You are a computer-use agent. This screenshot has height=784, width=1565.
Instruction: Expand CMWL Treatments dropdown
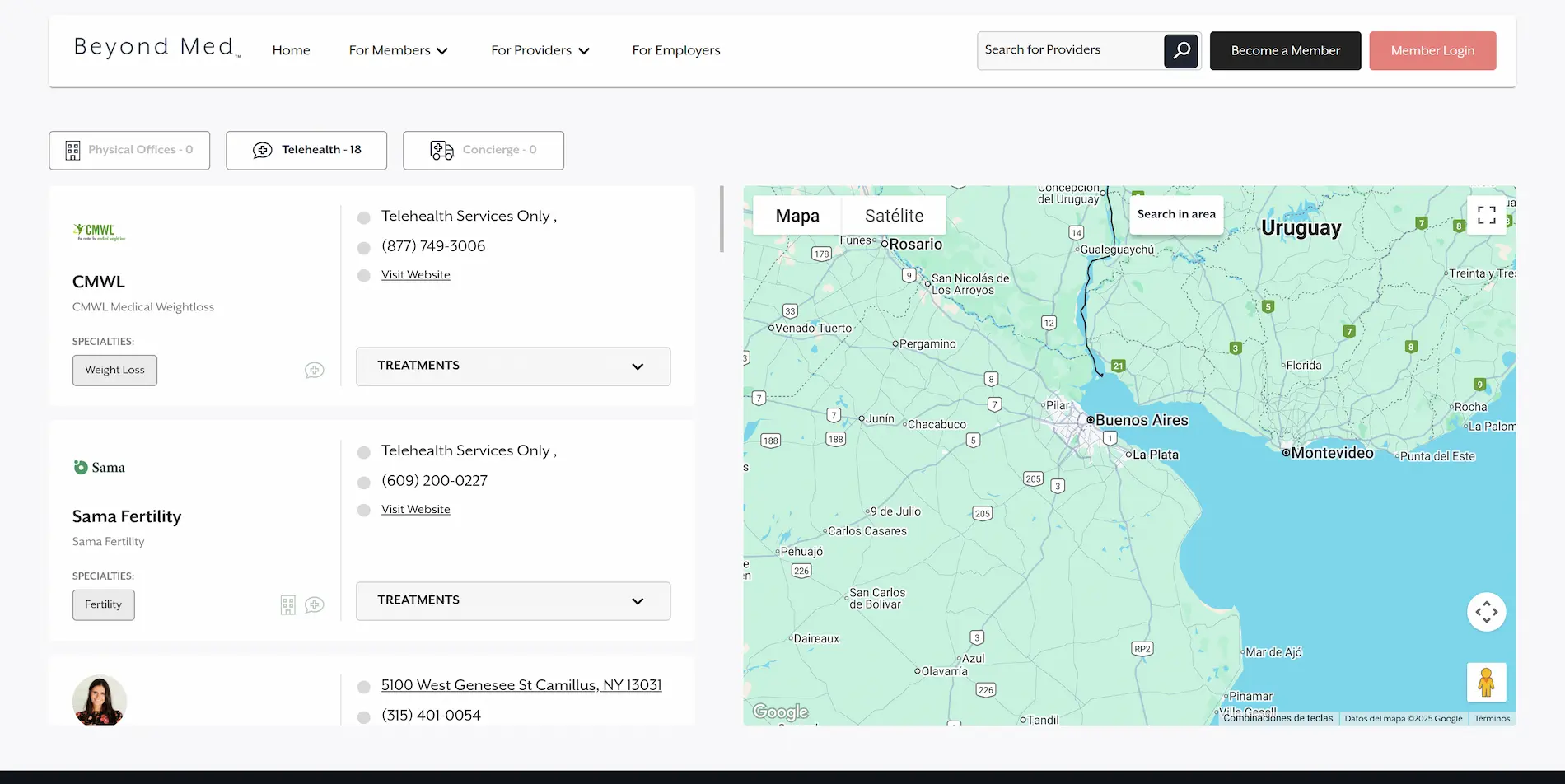coord(513,366)
